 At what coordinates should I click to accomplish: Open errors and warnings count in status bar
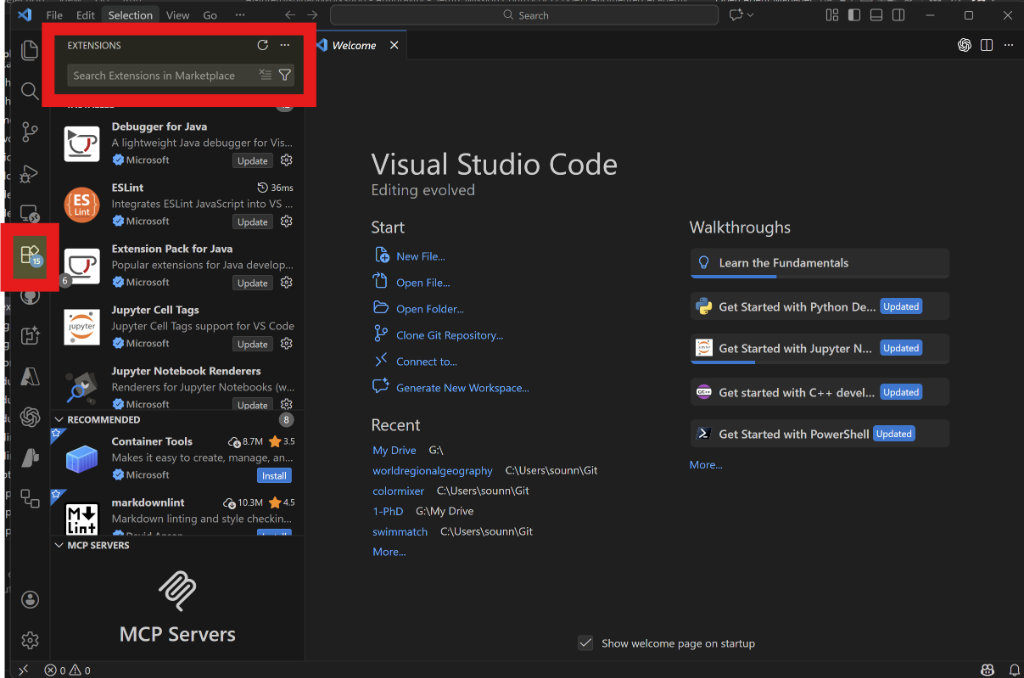click(x=67, y=670)
